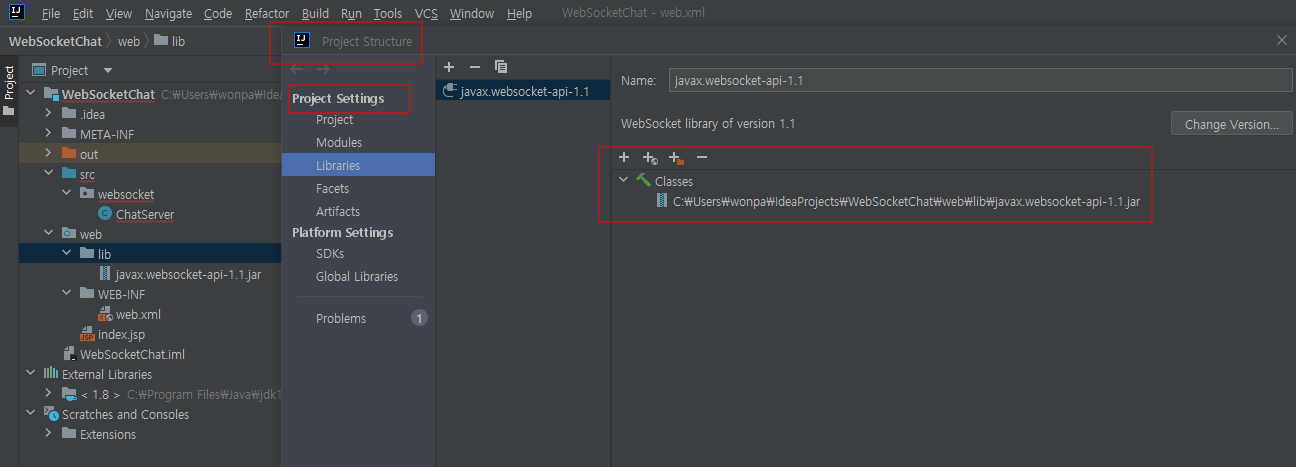Image resolution: width=1296 pixels, height=467 pixels.
Task: Expand the out folder
Action: (x=49, y=154)
